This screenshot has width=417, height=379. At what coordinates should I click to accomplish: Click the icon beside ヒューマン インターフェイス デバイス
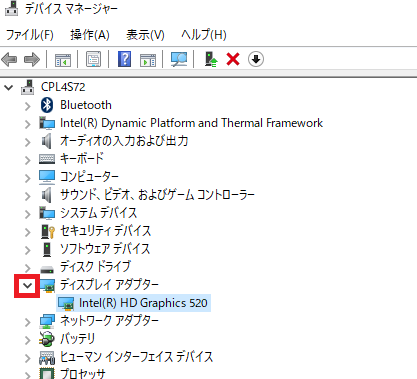[47, 358]
